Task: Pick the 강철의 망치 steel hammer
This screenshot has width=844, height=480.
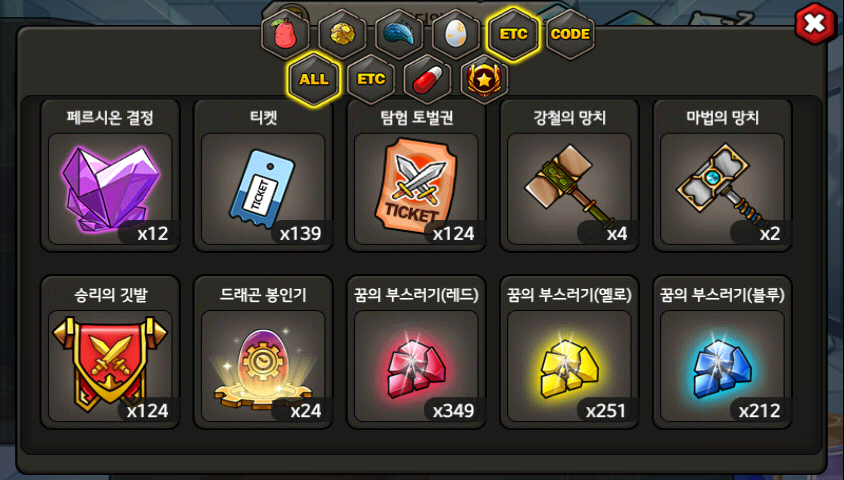Action: coord(569,175)
